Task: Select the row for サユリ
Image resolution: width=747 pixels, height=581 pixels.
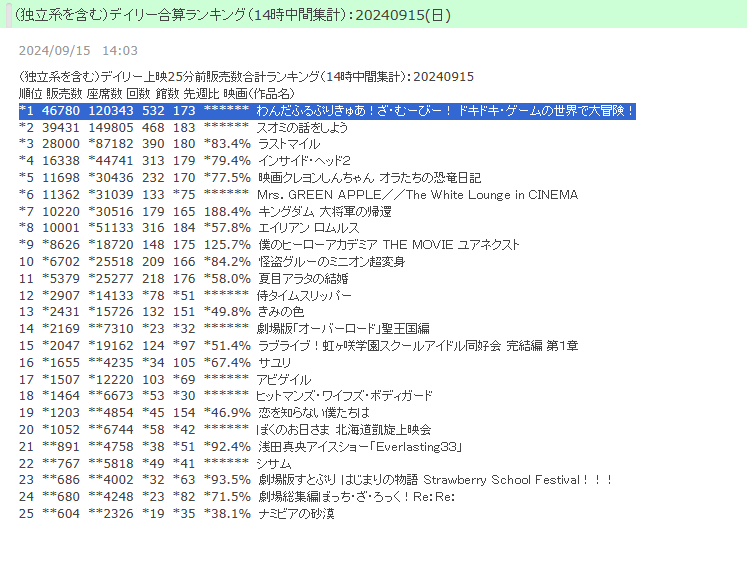Action: 155,362
